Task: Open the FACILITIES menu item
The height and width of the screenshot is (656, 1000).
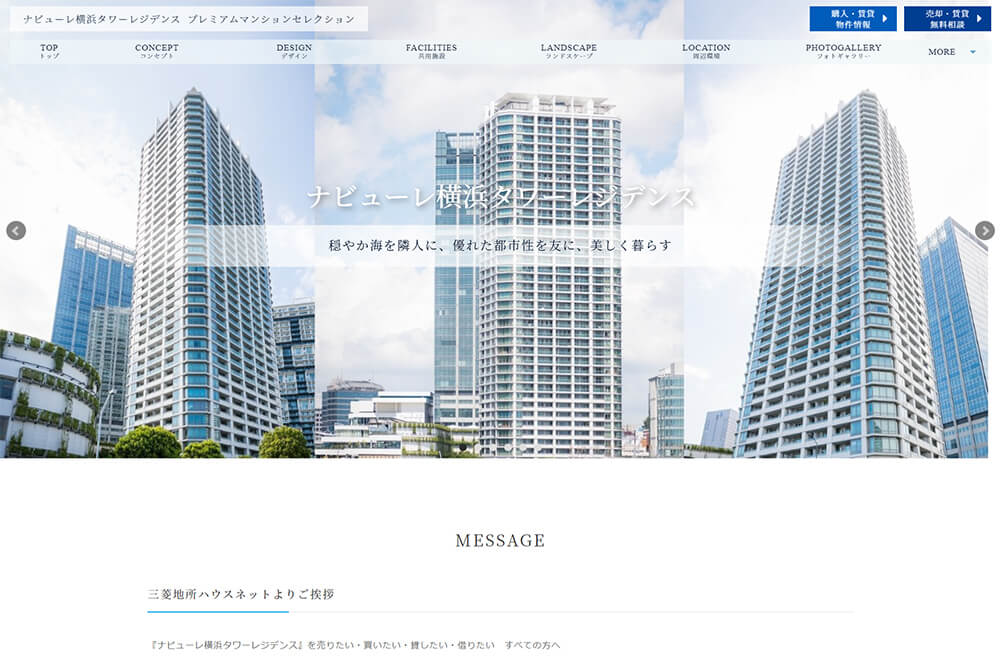Action: (x=431, y=51)
